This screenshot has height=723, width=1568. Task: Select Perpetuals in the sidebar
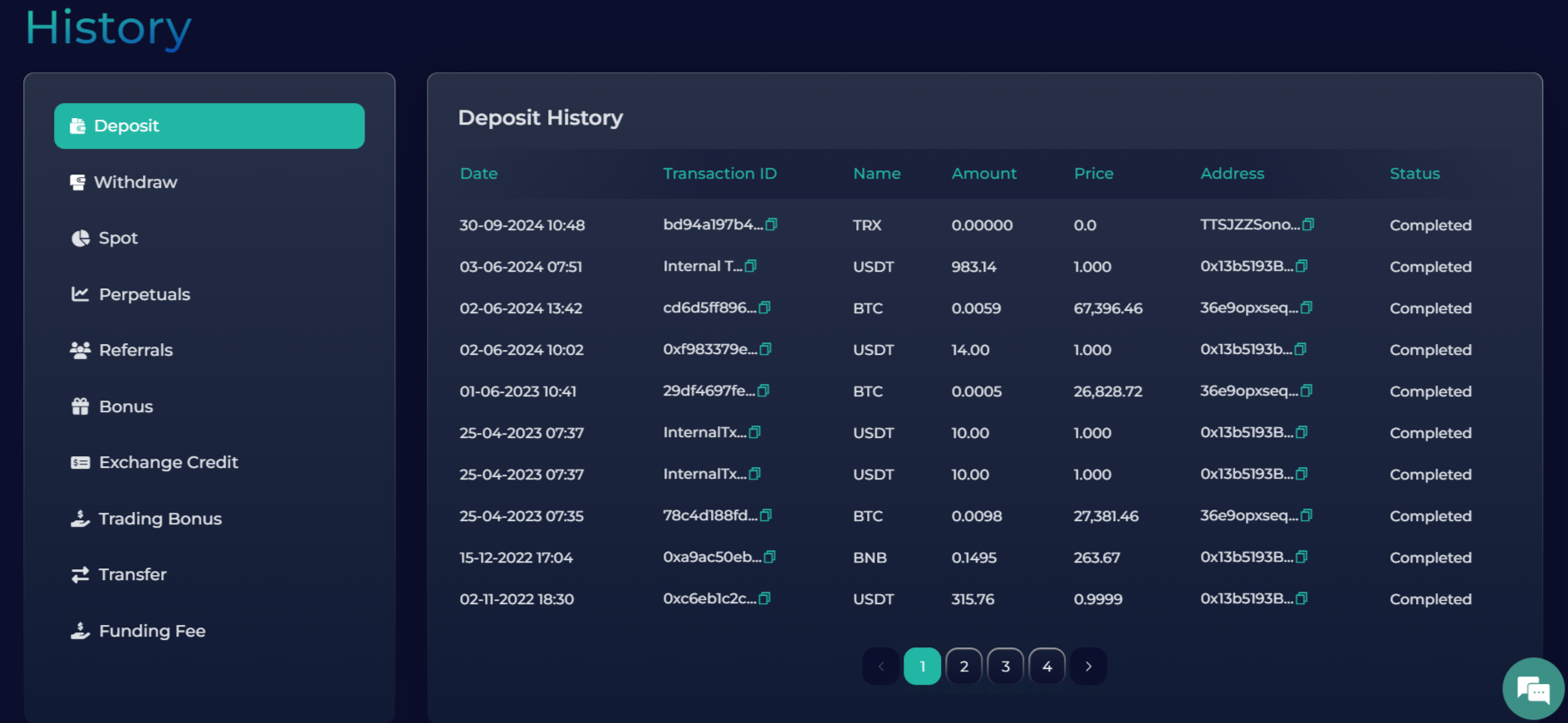(x=144, y=294)
